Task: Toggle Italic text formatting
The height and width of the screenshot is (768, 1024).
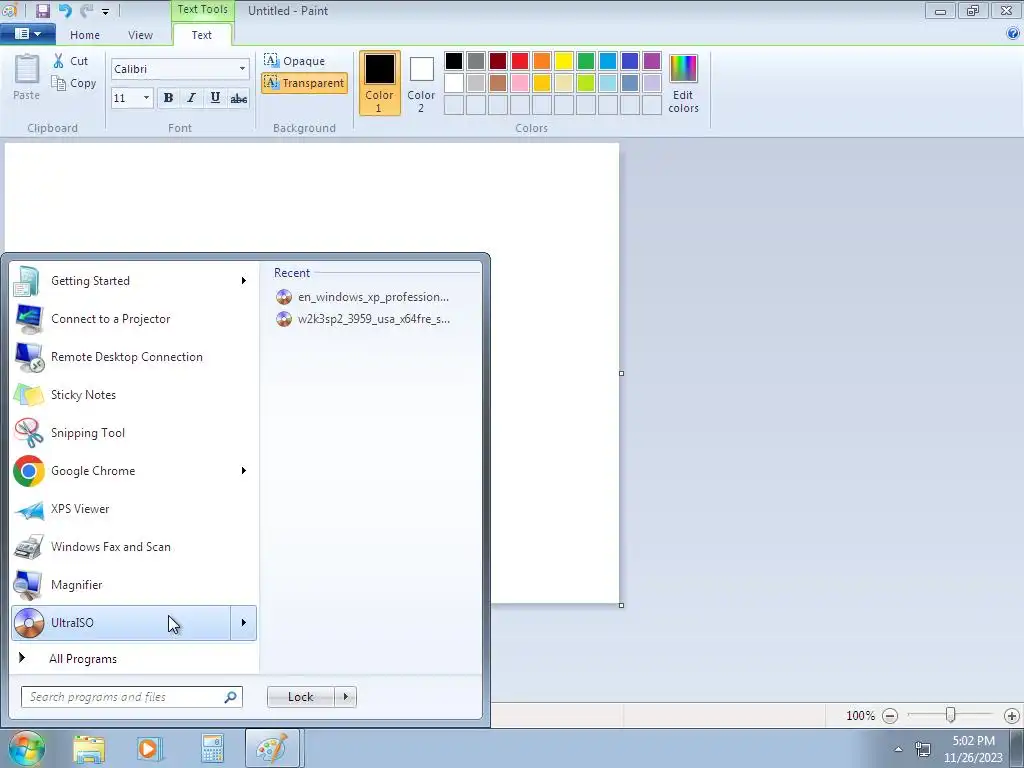Action: coord(191,98)
